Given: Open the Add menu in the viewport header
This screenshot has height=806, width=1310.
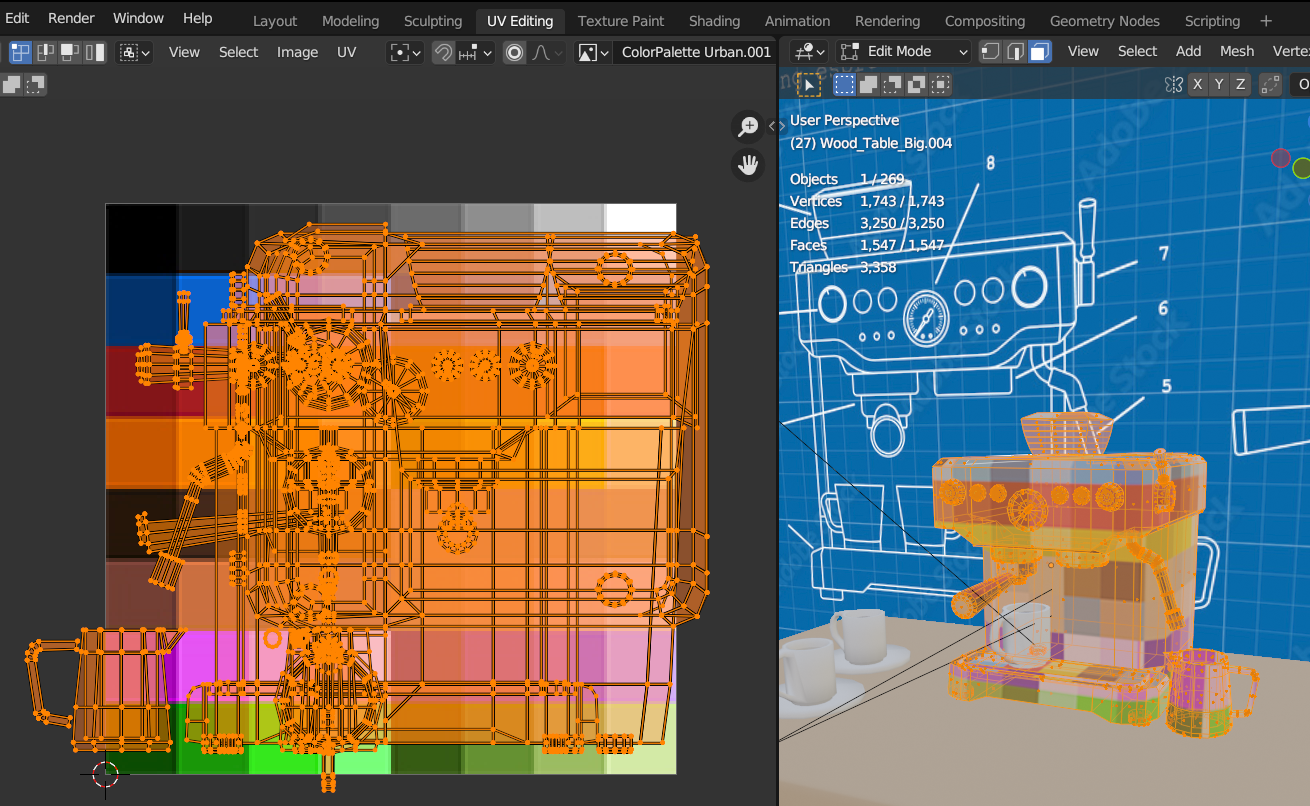Looking at the screenshot, I should point(1188,51).
